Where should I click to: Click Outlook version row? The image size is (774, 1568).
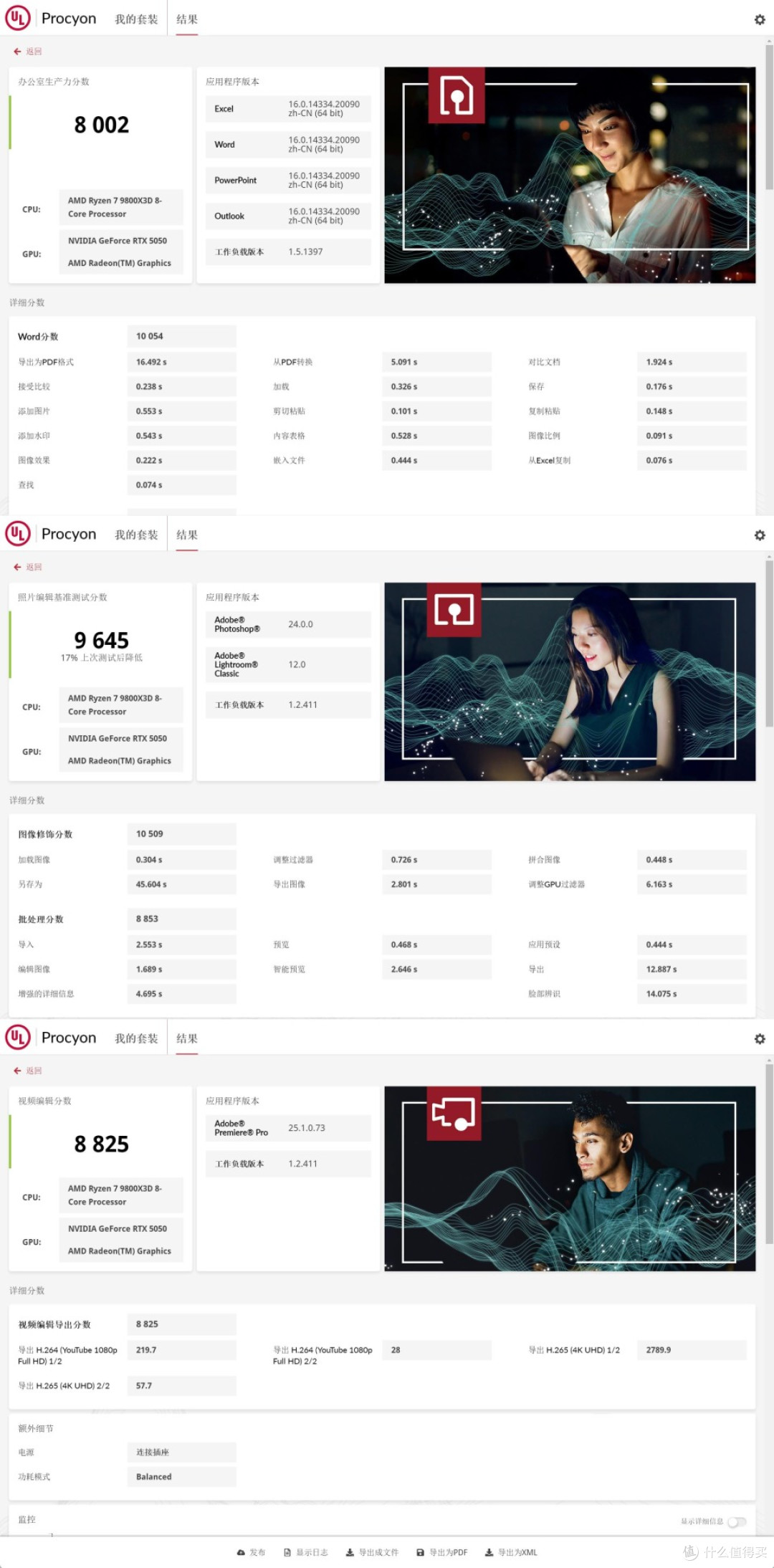(x=288, y=216)
